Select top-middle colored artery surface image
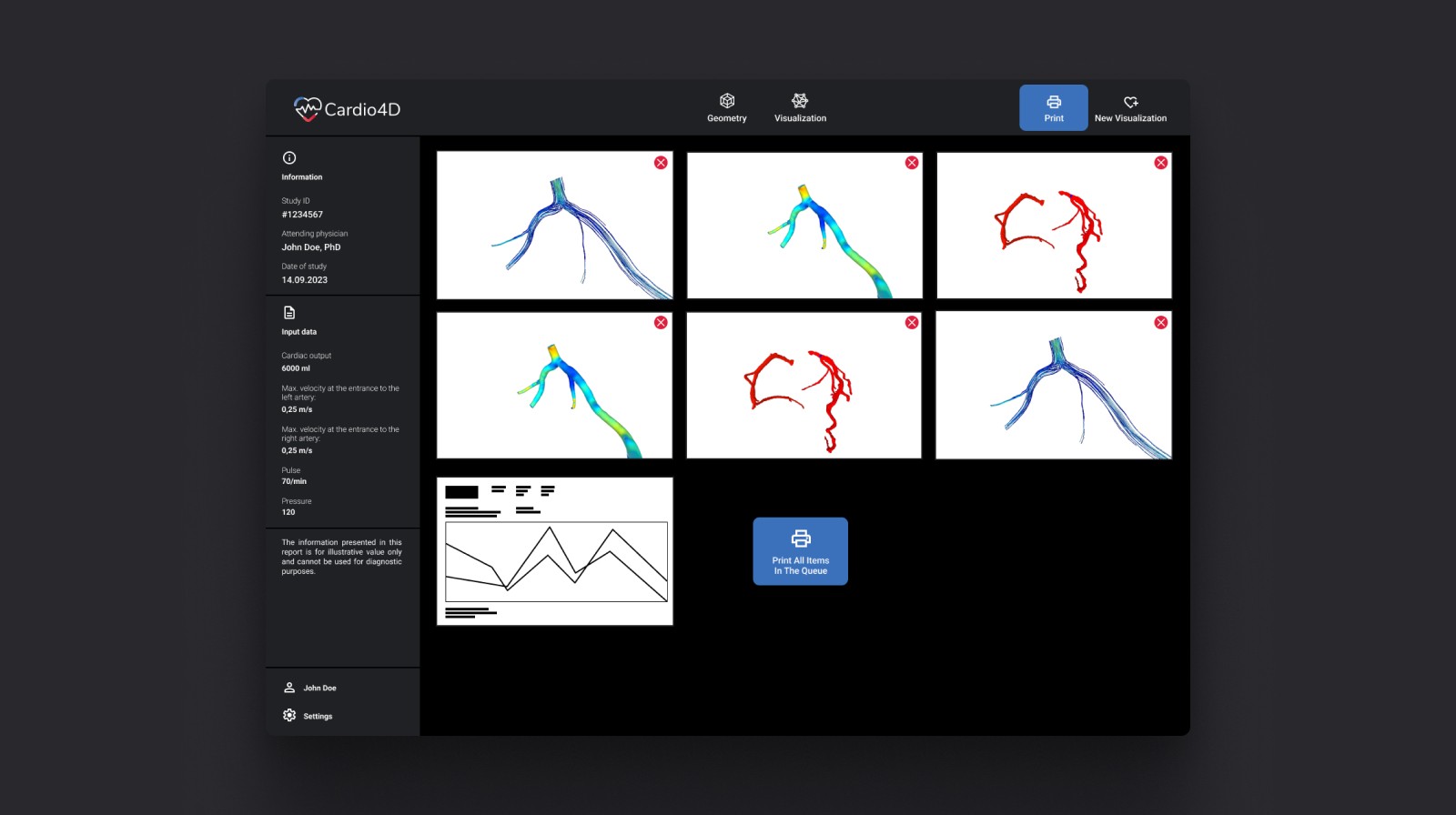Viewport: 1456px width, 815px height. pos(804,225)
